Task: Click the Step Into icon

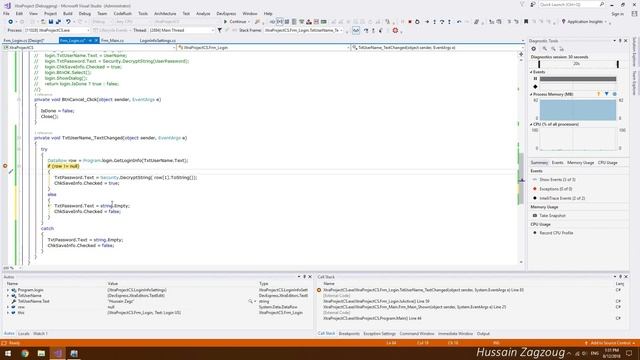Action: pos(435,22)
